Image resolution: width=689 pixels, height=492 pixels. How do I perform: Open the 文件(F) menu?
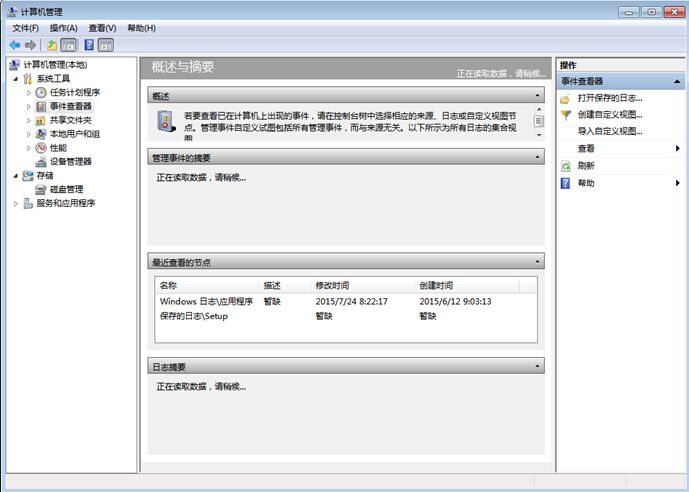(x=25, y=28)
